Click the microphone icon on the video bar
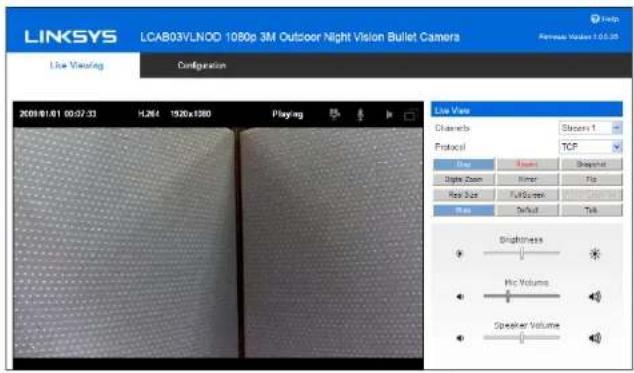 click(x=360, y=115)
